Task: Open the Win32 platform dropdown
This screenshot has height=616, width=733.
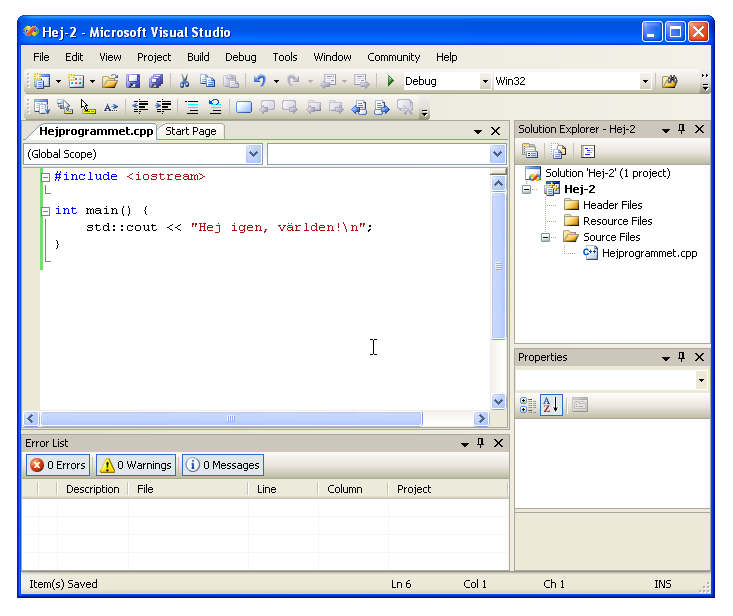Action: [645, 81]
